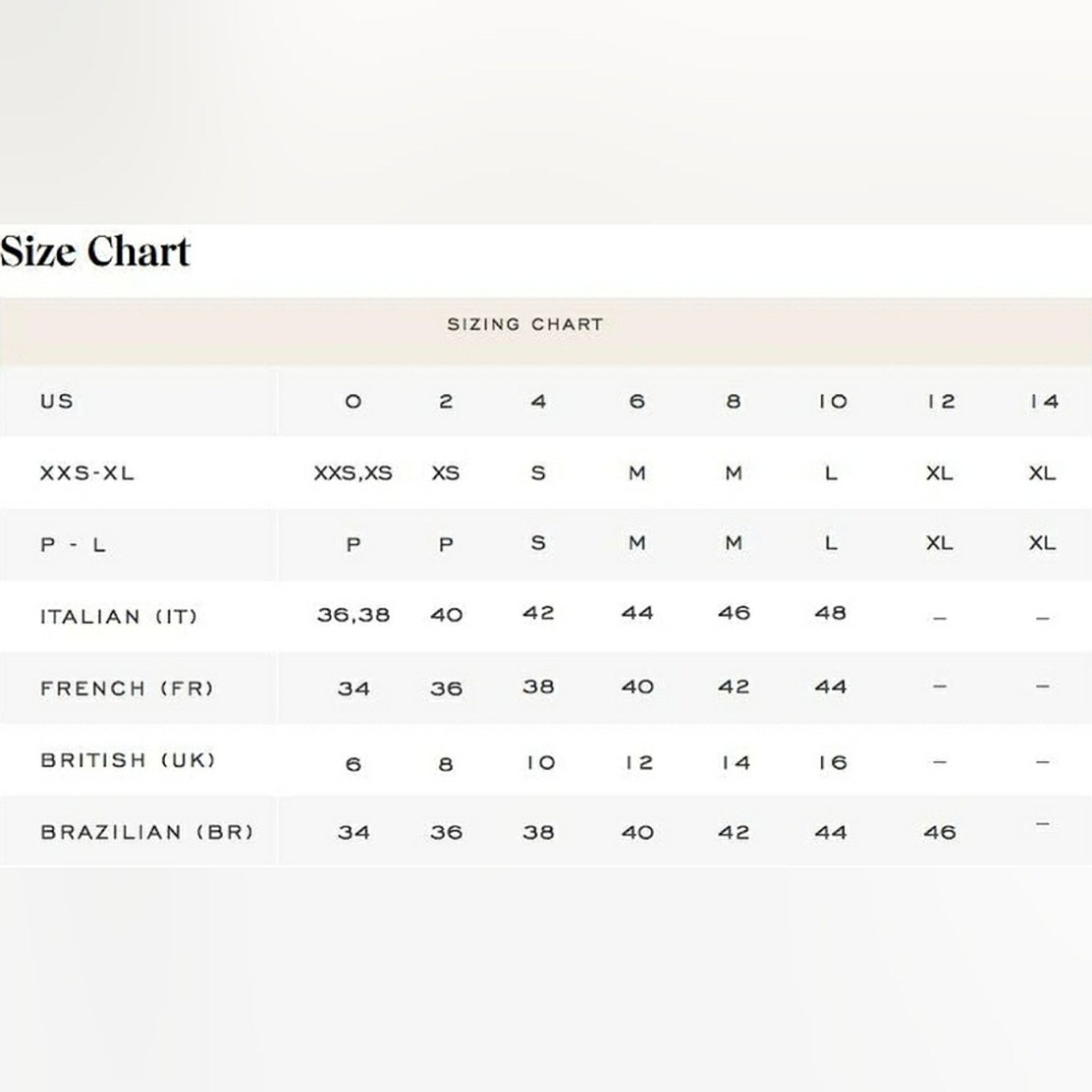Select the SIZING CHART table title
The width and height of the screenshot is (1092, 1092).
pos(525,324)
